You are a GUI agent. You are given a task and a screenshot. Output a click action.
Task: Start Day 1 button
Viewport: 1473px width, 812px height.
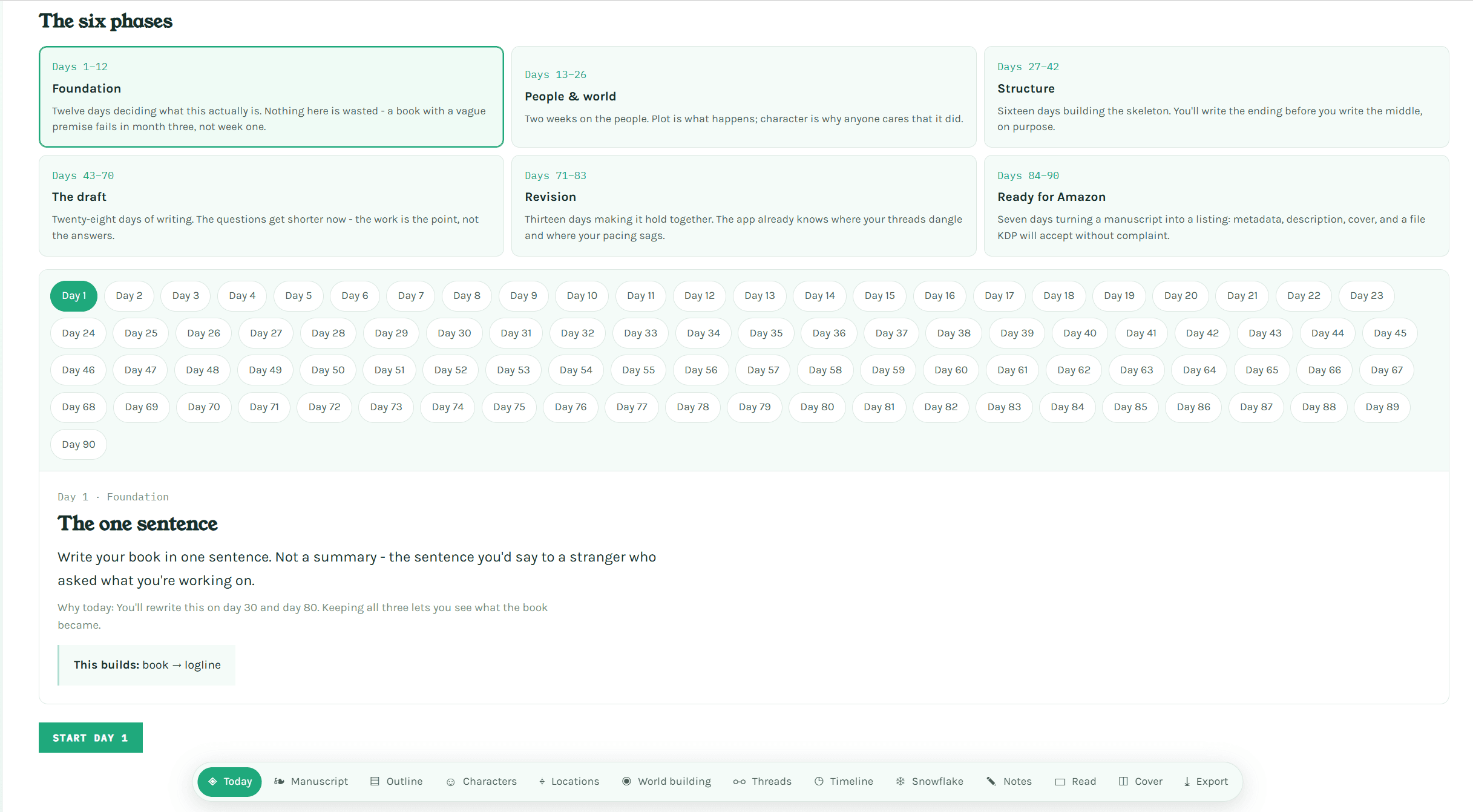[91, 738]
